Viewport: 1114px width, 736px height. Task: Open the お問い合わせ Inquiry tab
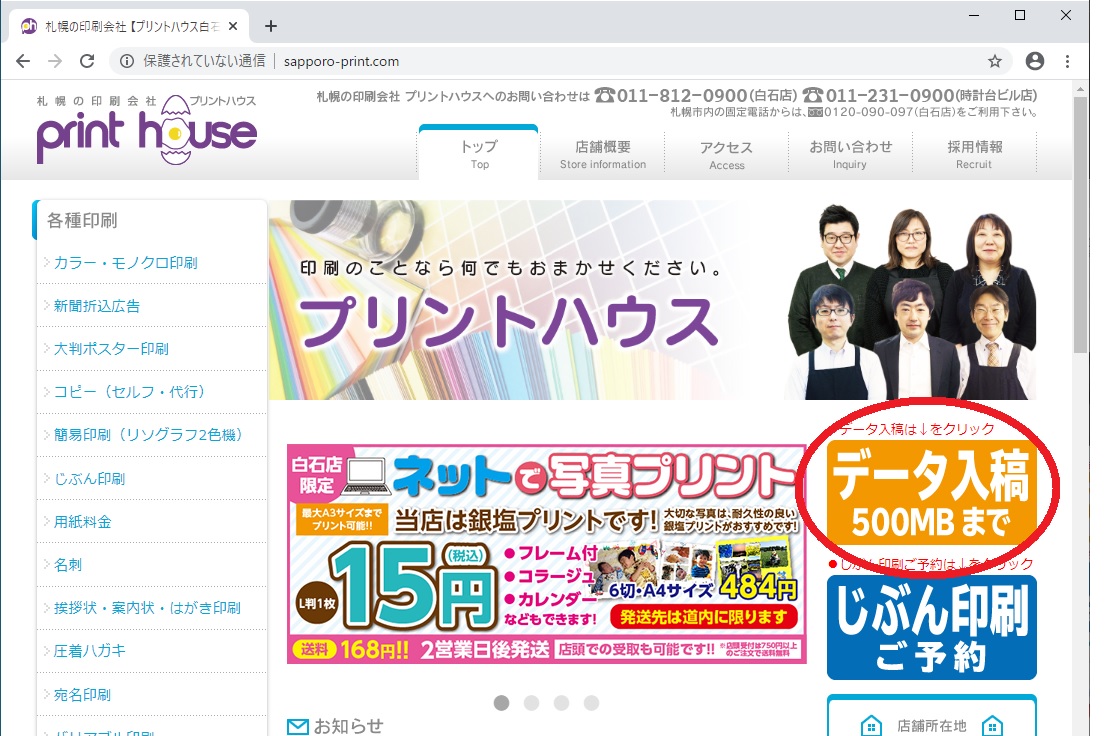(x=850, y=153)
